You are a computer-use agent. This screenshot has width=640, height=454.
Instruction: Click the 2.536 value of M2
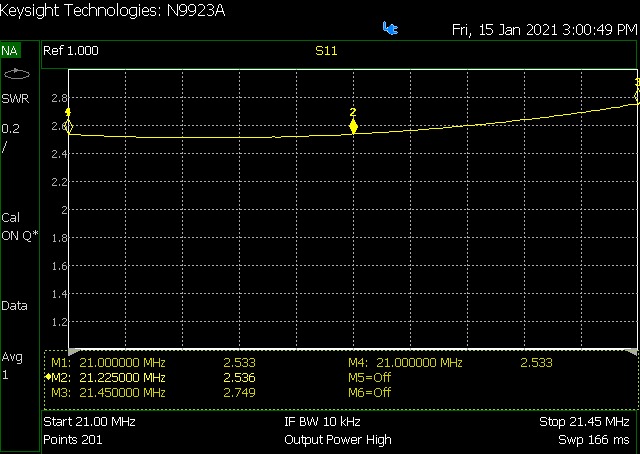(239, 377)
